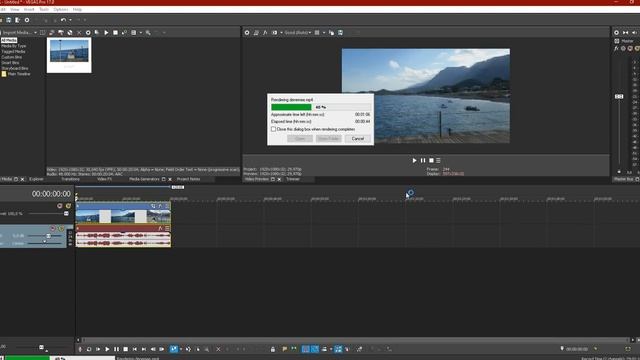Switch to the Explorer tab
The height and width of the screenshot is (360, 640).
coord(36,179)
